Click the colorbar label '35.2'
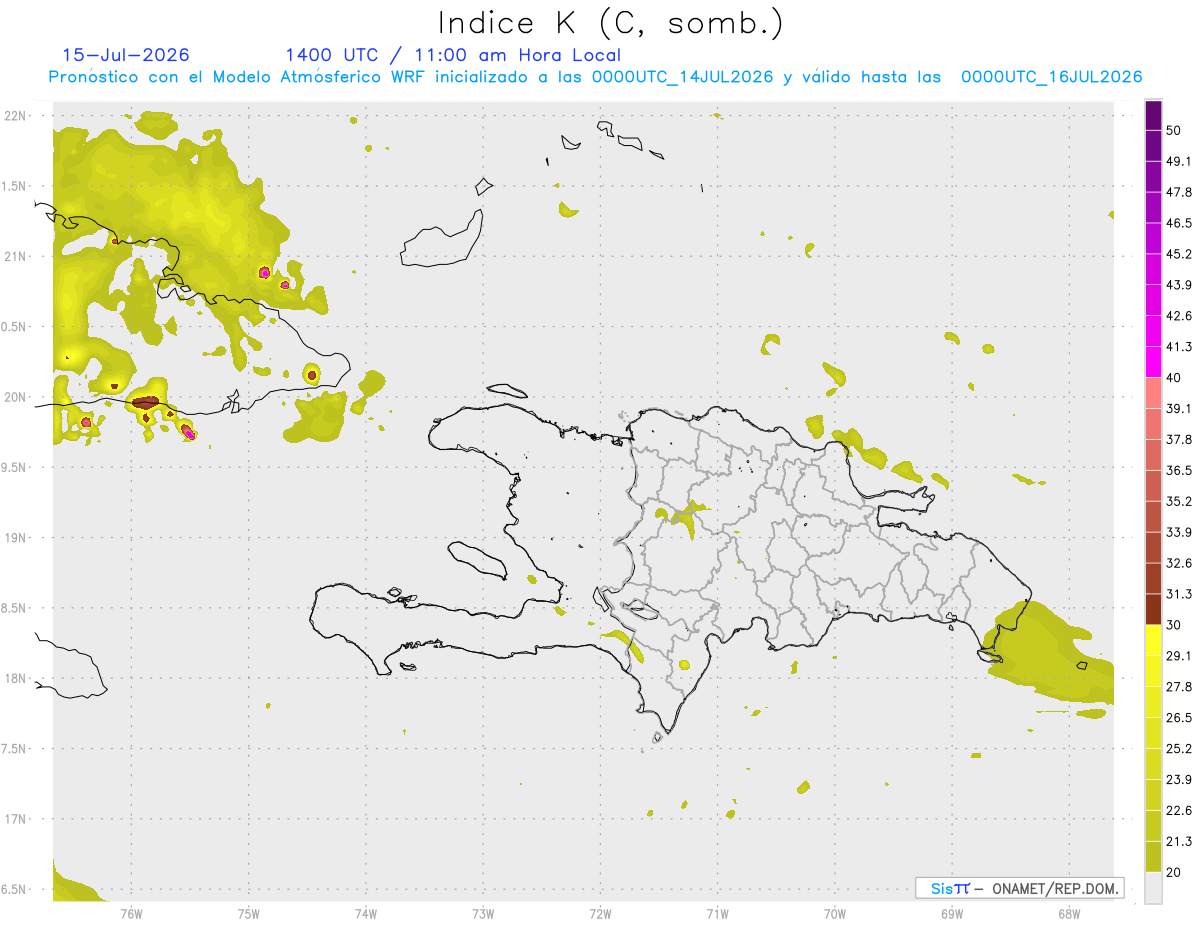The image size is (1200, 927). (x=1179, y=501)
